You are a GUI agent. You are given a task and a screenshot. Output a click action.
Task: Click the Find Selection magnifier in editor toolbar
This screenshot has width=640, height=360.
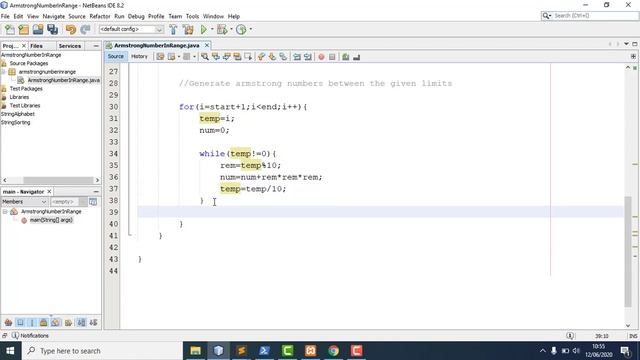coord(205,57)
